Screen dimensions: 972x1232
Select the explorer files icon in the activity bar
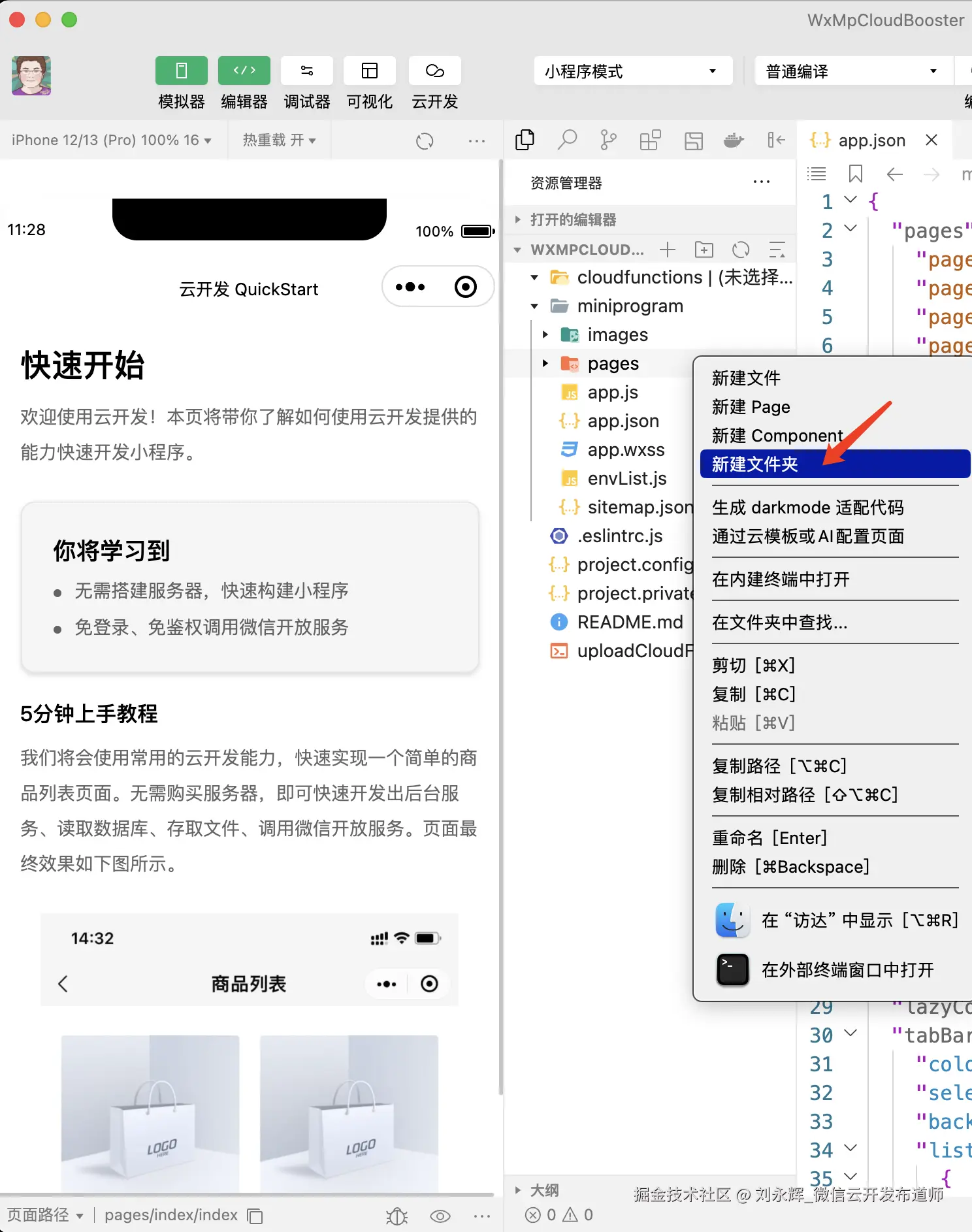pos(525,140)
